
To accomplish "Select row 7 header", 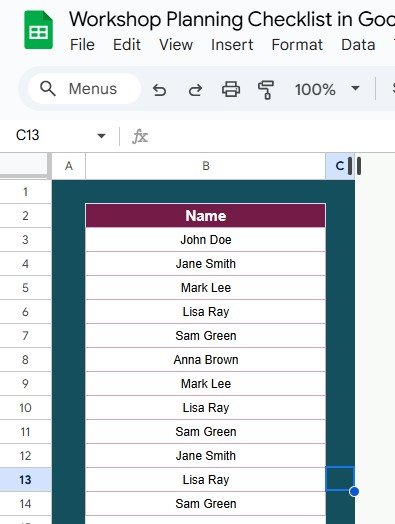I will point(25,336).
